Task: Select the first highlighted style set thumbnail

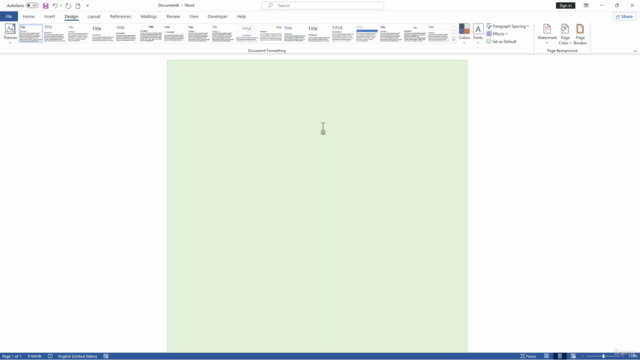Action: (x=31, y=33)
